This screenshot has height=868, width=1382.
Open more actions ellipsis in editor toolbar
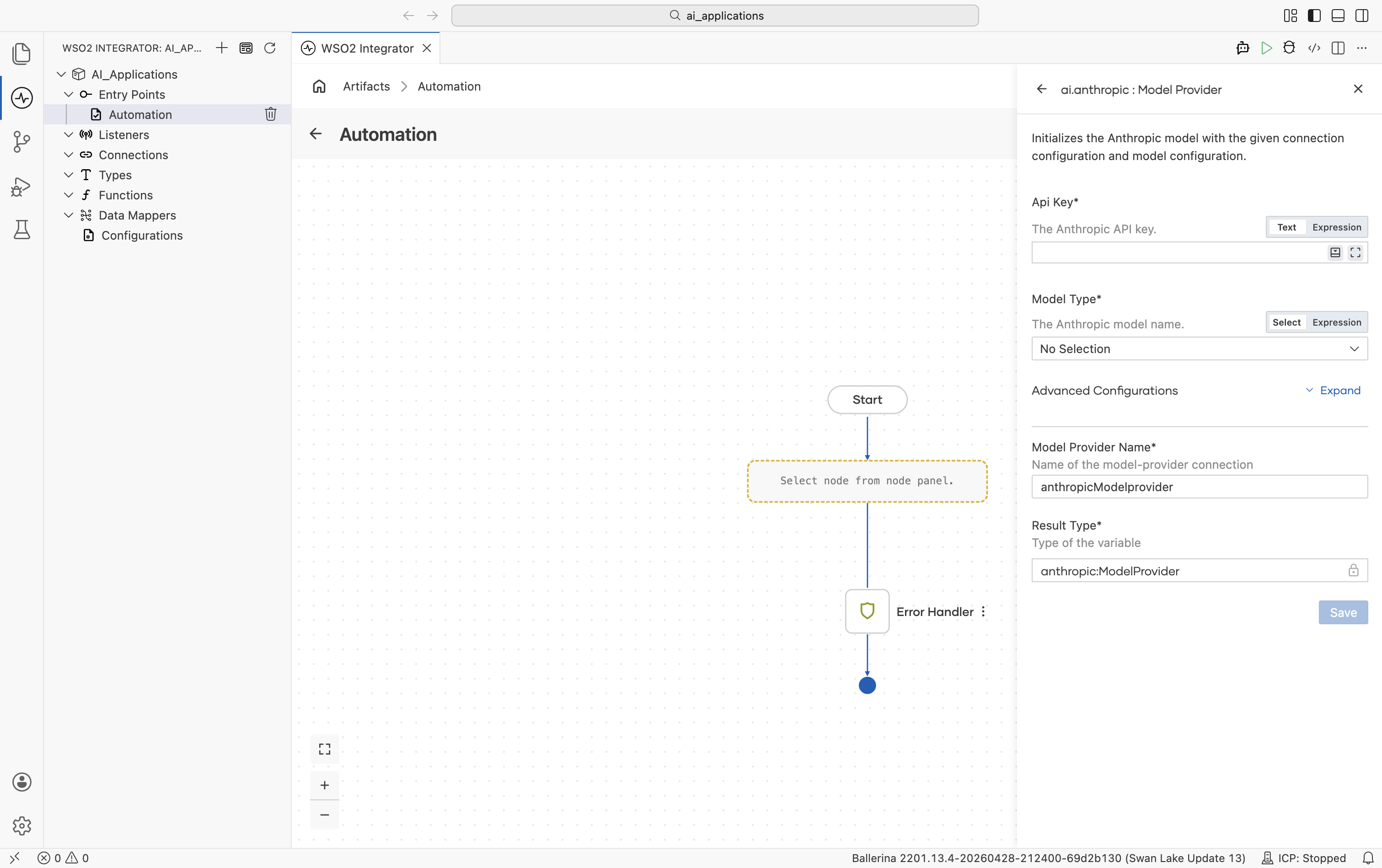click(1361, 48)
